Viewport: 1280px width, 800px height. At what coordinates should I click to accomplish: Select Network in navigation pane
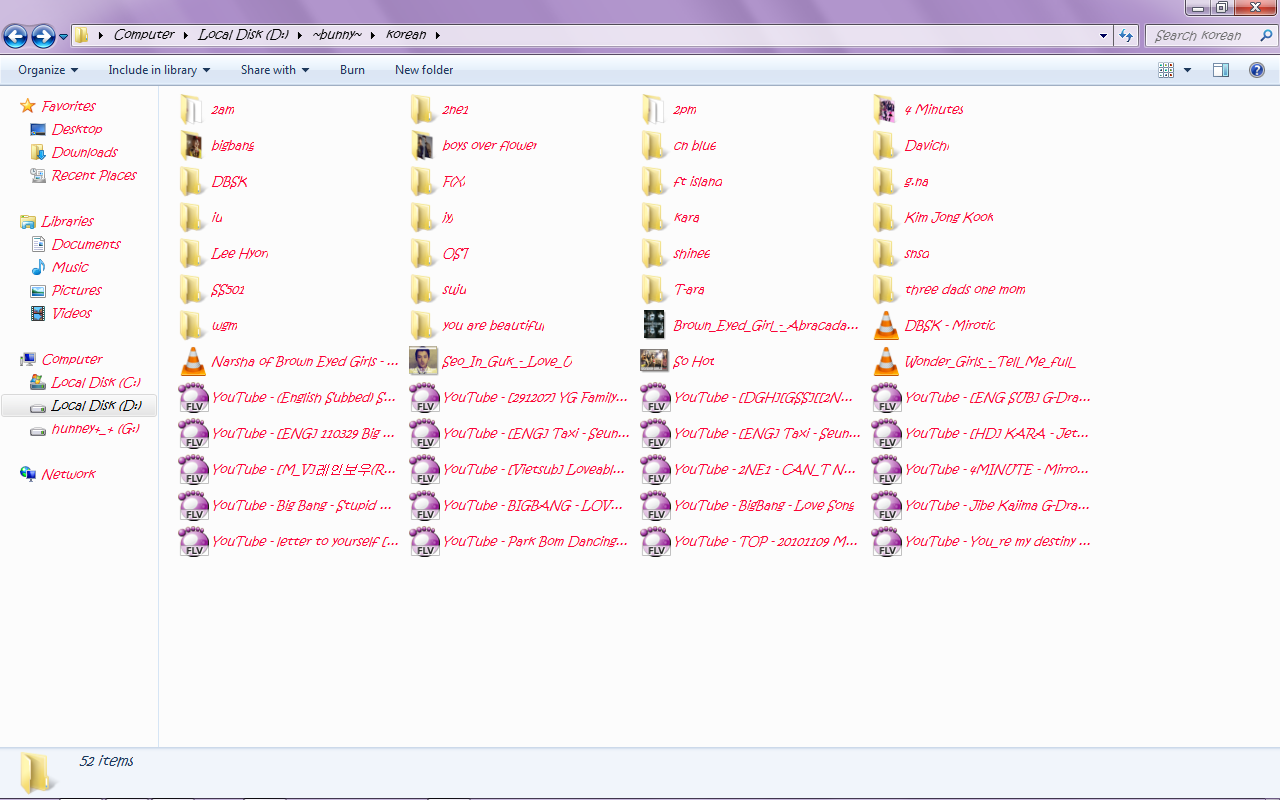(68, 474)
